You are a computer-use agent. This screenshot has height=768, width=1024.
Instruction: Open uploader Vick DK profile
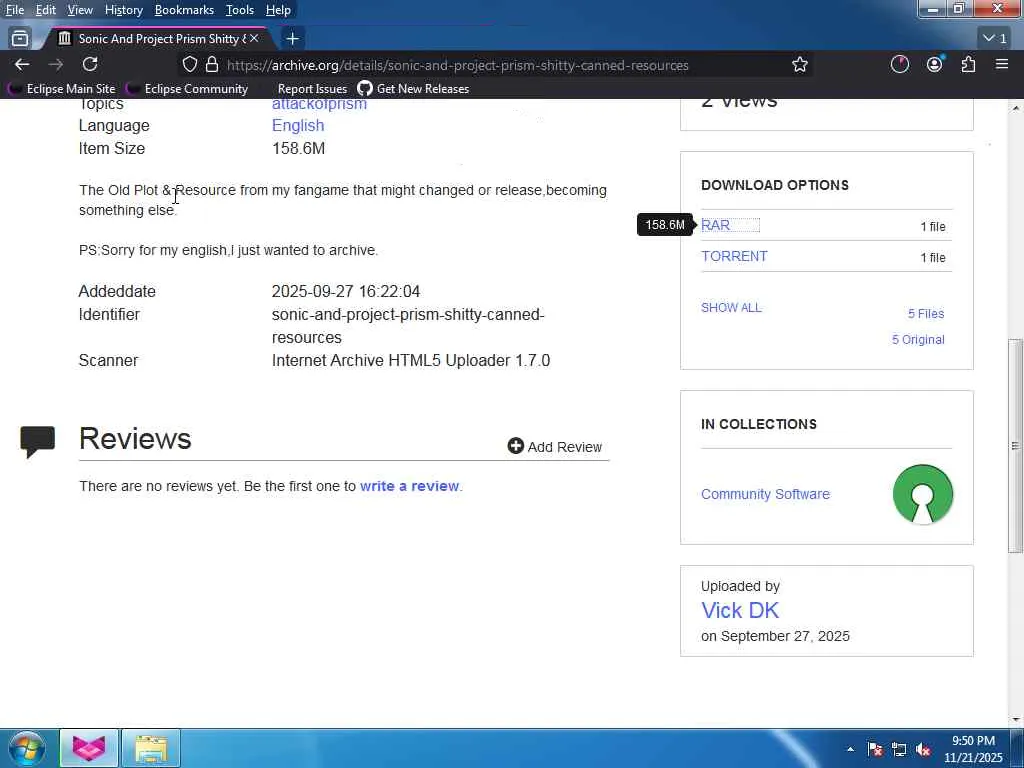740,611
